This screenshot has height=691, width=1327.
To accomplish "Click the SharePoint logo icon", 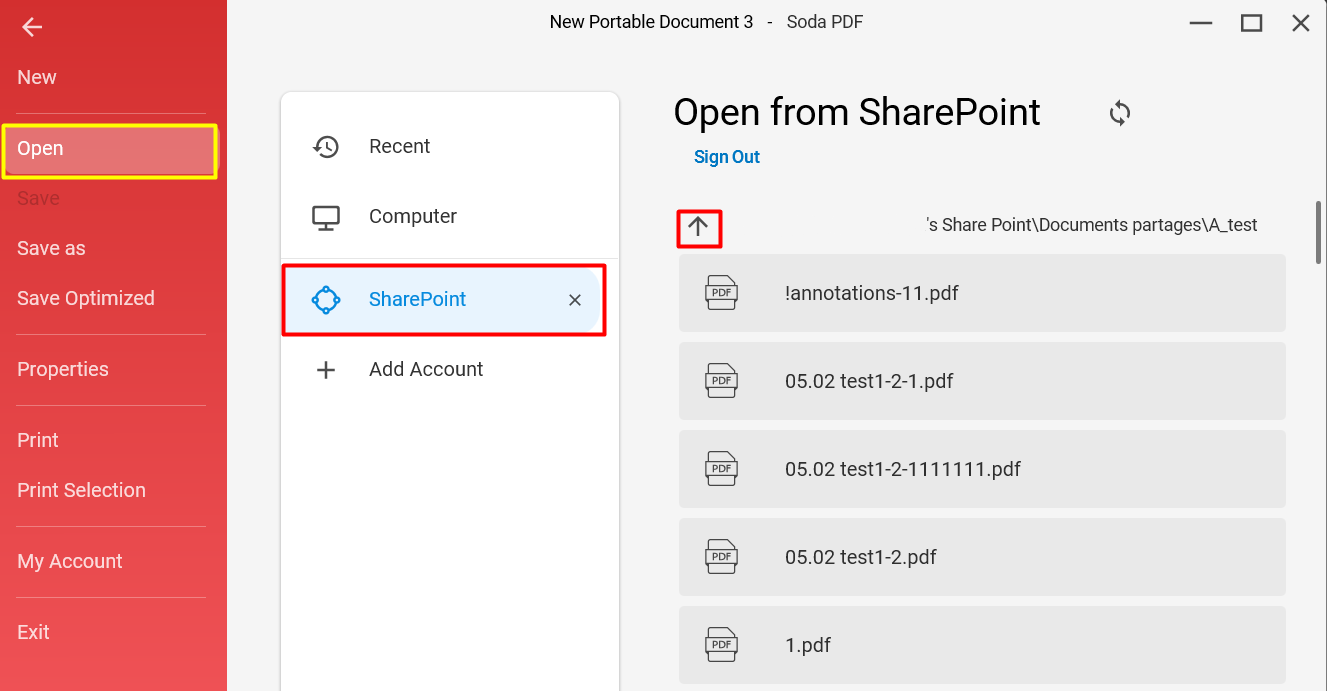I will pos(326,300).
